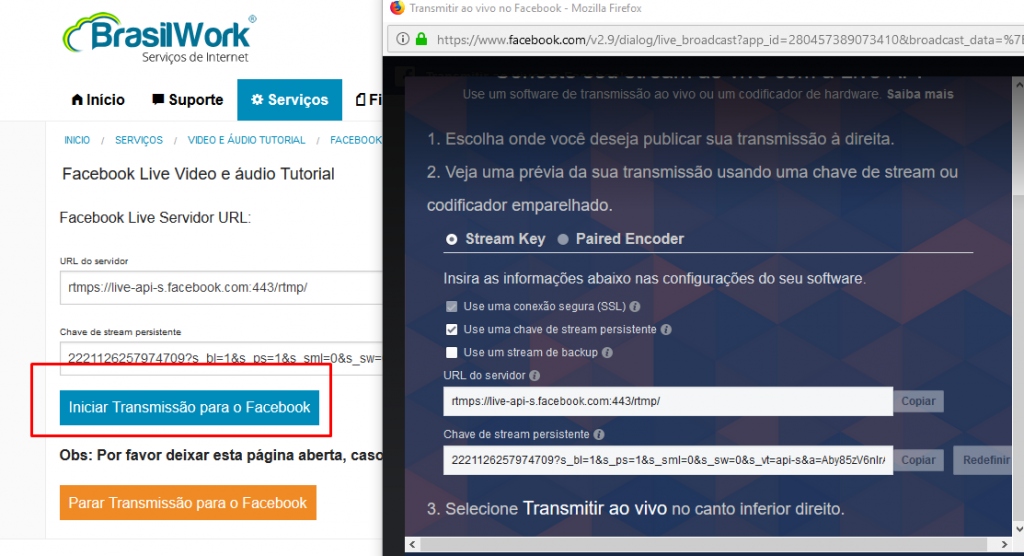Image resolution: width=1024 pixels, height=556 pixels.
Task: Click info icon beside URL do servidor label
Action: coord(535,376)
